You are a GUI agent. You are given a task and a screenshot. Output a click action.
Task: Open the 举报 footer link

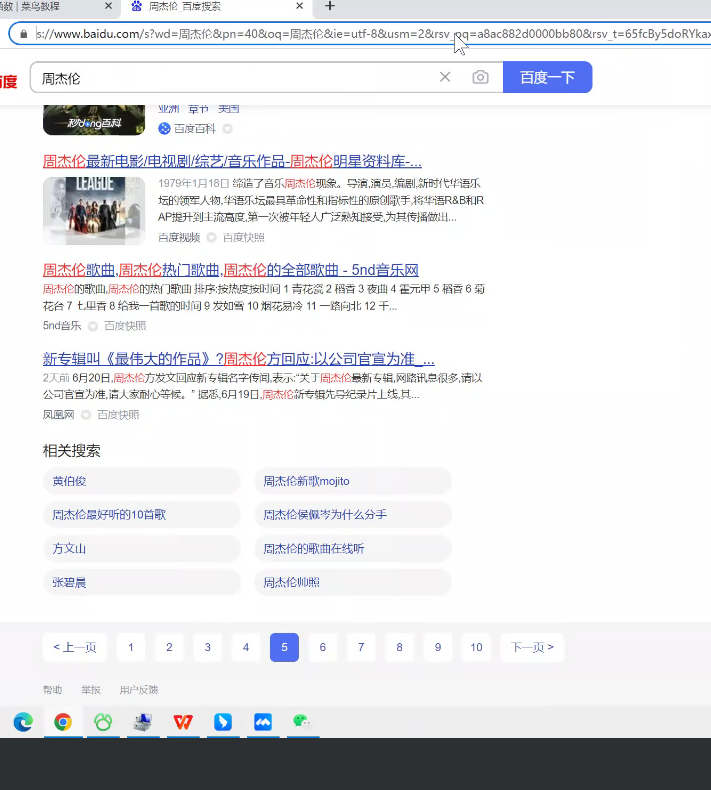coord(91,690)
